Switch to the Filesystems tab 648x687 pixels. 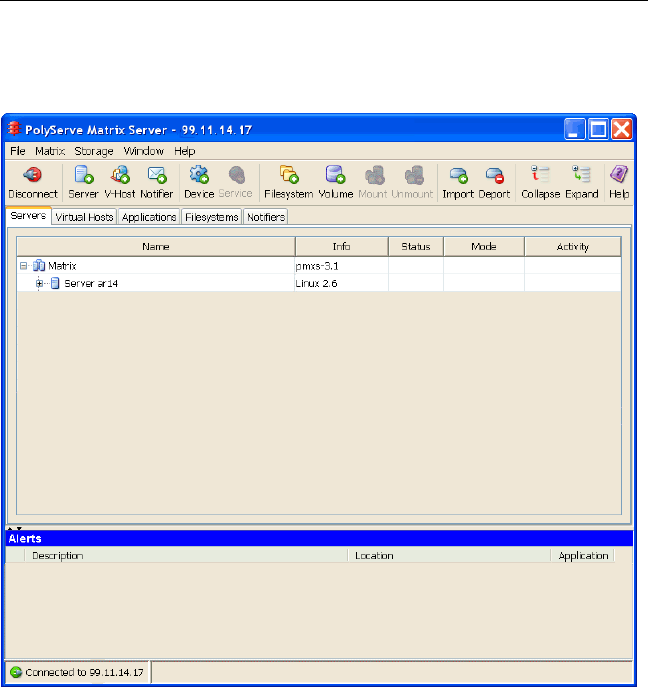(x=212, y=217)
